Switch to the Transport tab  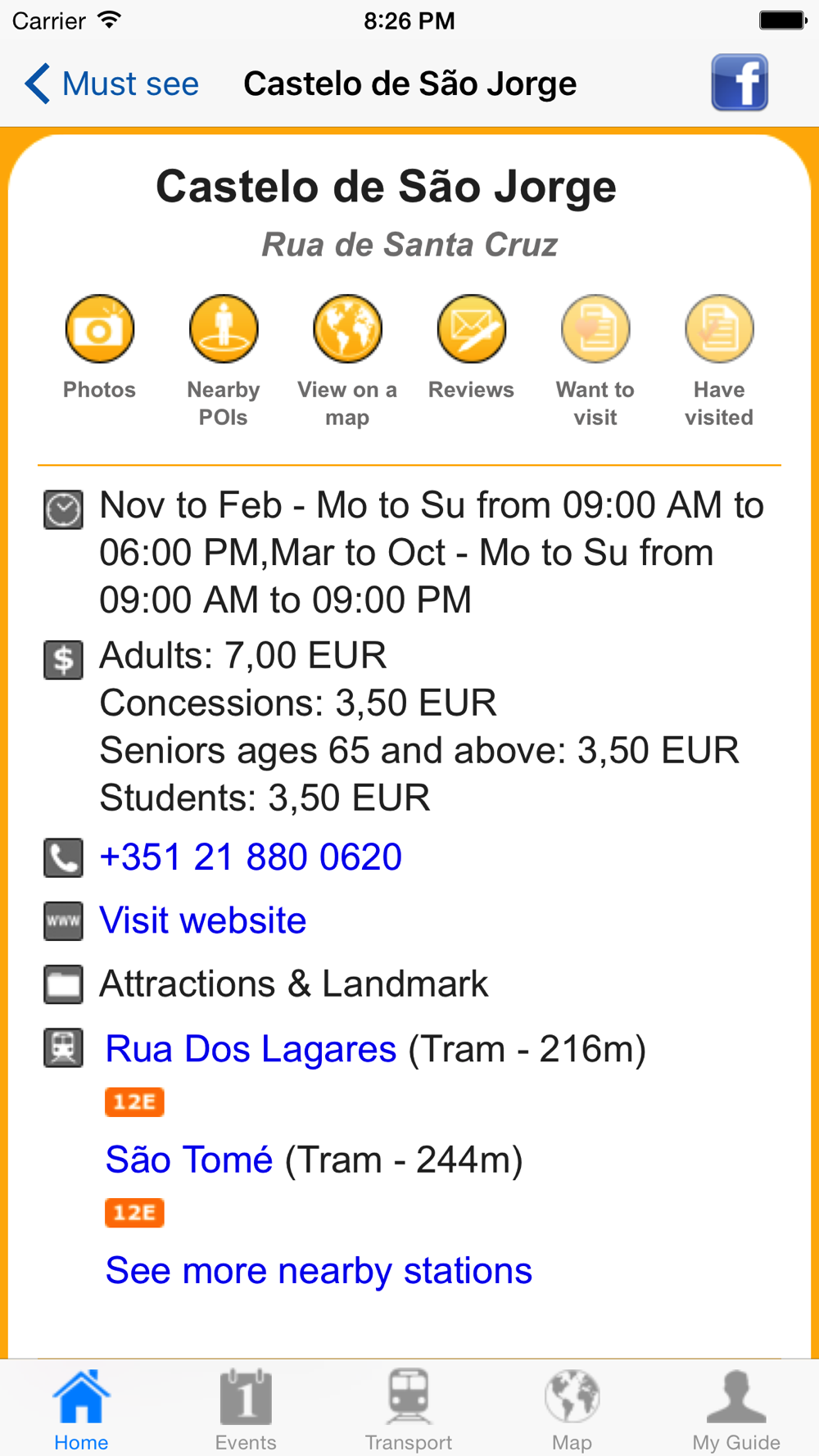click(409, 1409)
